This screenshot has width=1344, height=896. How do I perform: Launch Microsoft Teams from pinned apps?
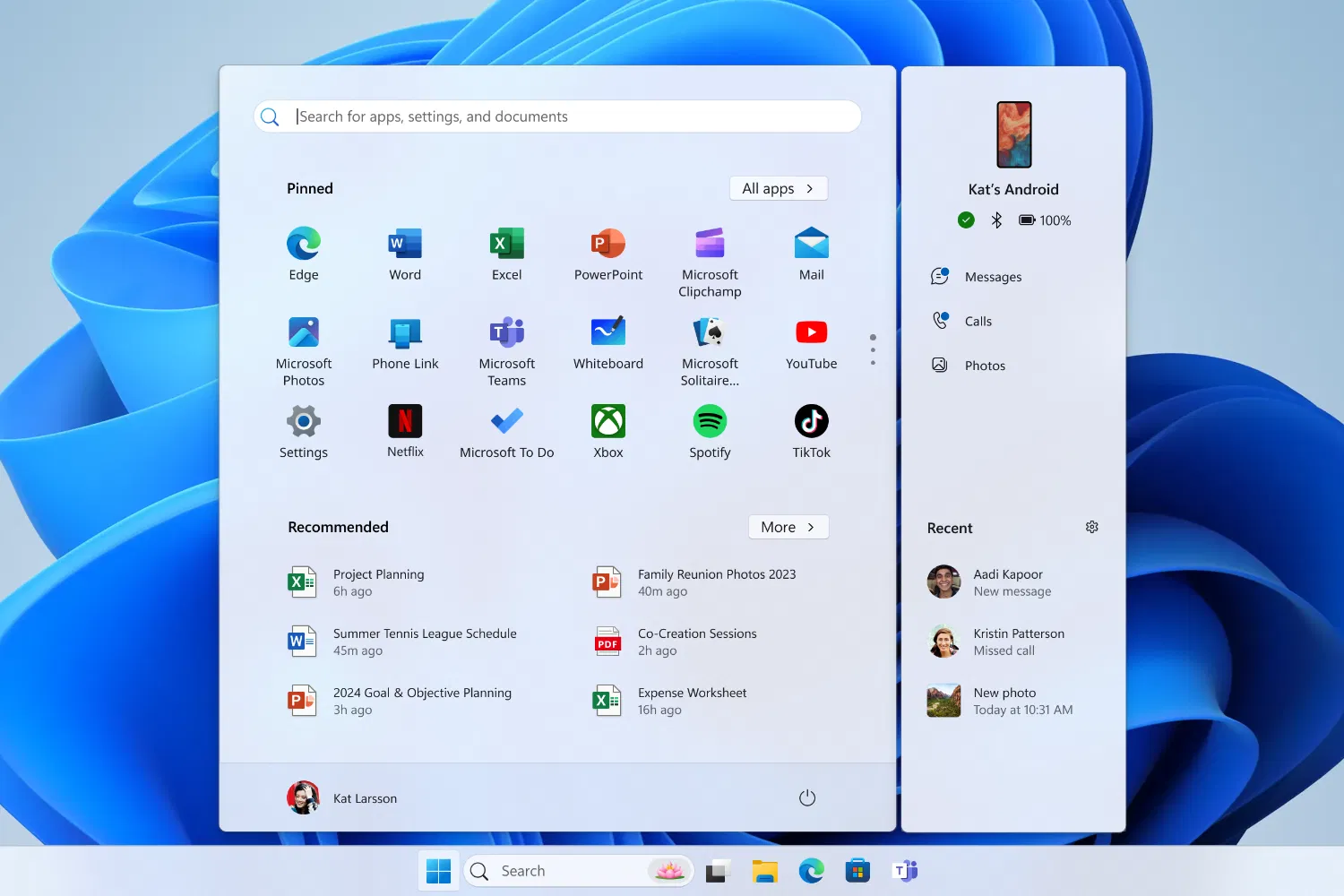tap(506, 351)
